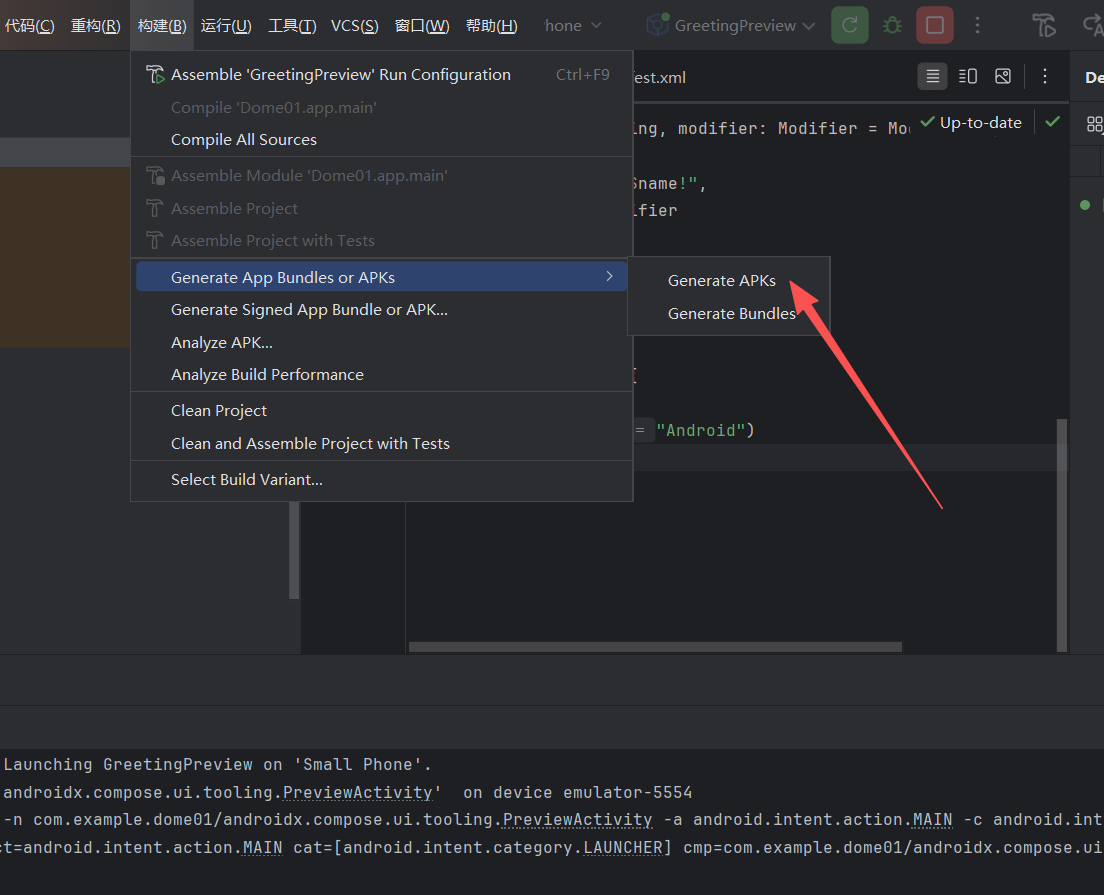The image size is (1104, 895).
Task: Click the green Rerun button
Action: pos(849,25)
